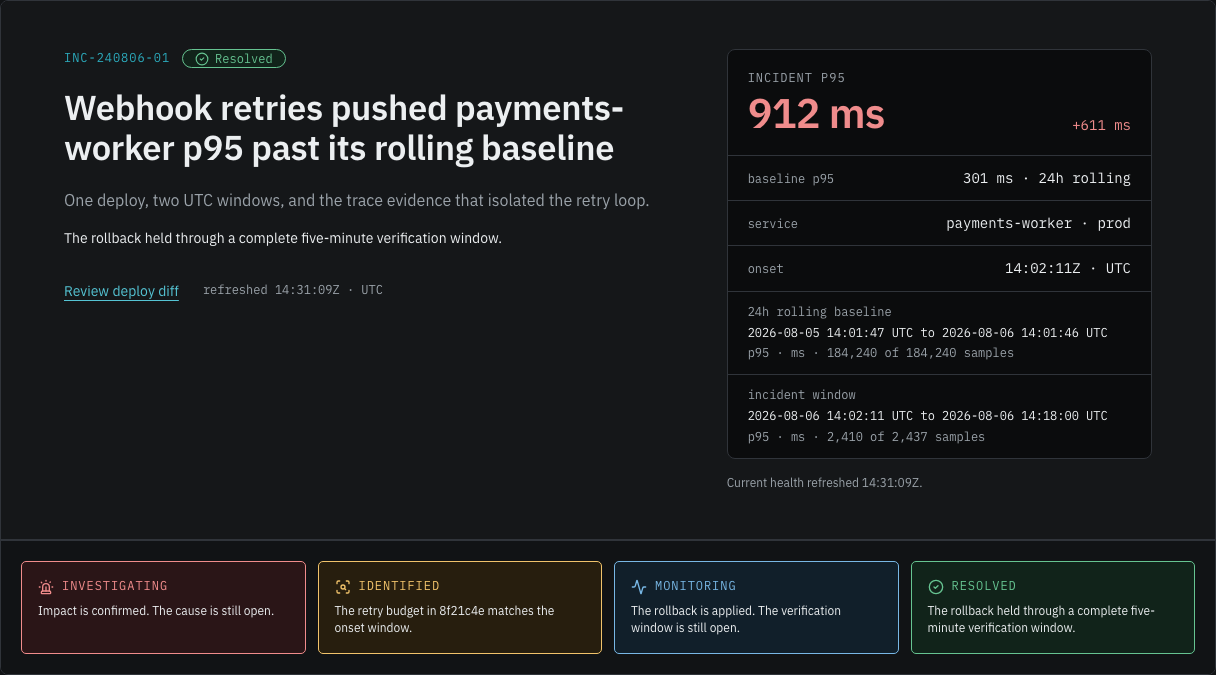
Task: Select the Identified status card
Action: point(460,607)
